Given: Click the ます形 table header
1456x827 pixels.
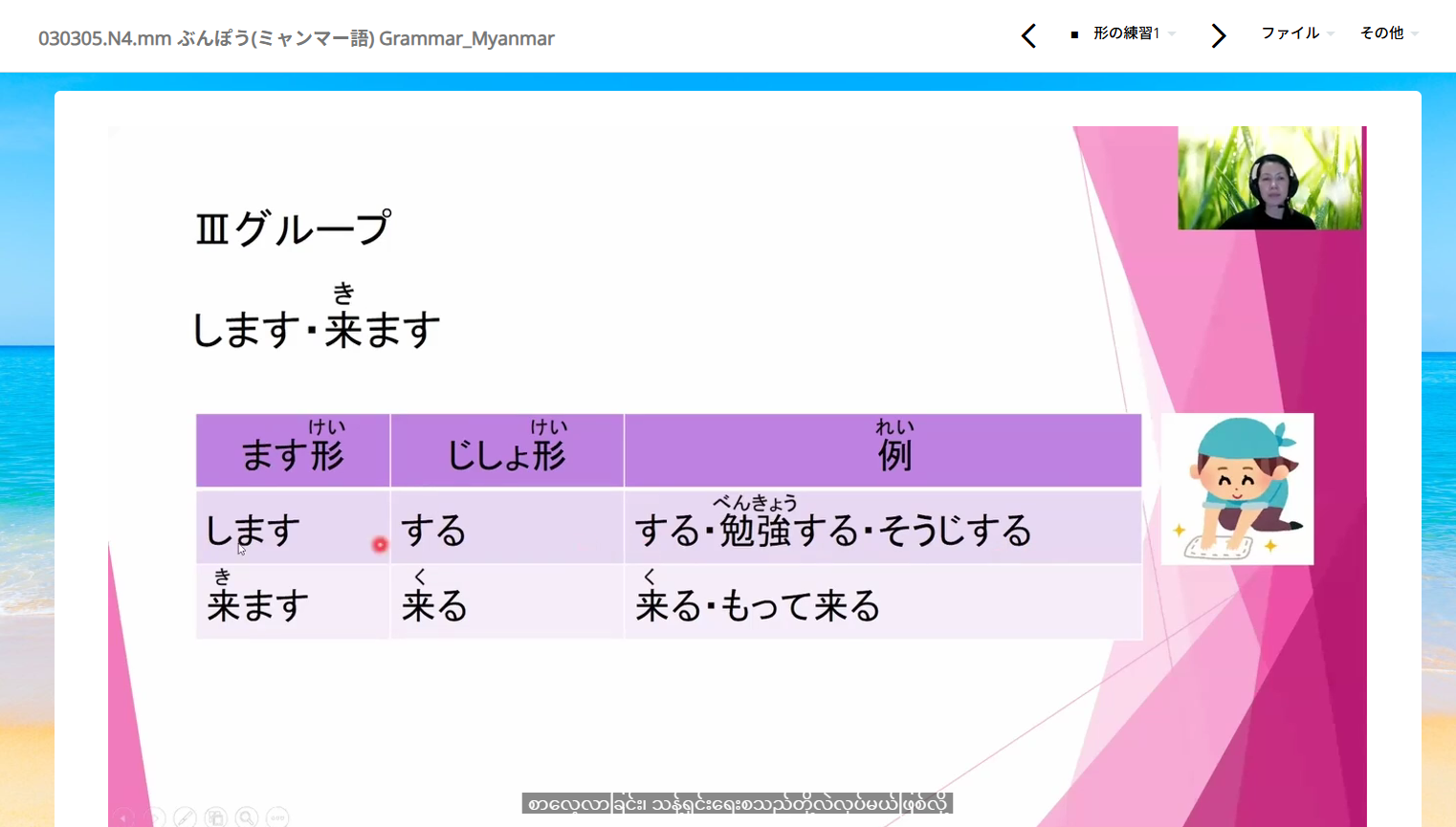Looking at the screenshot, I should click(x=293, y=451).
